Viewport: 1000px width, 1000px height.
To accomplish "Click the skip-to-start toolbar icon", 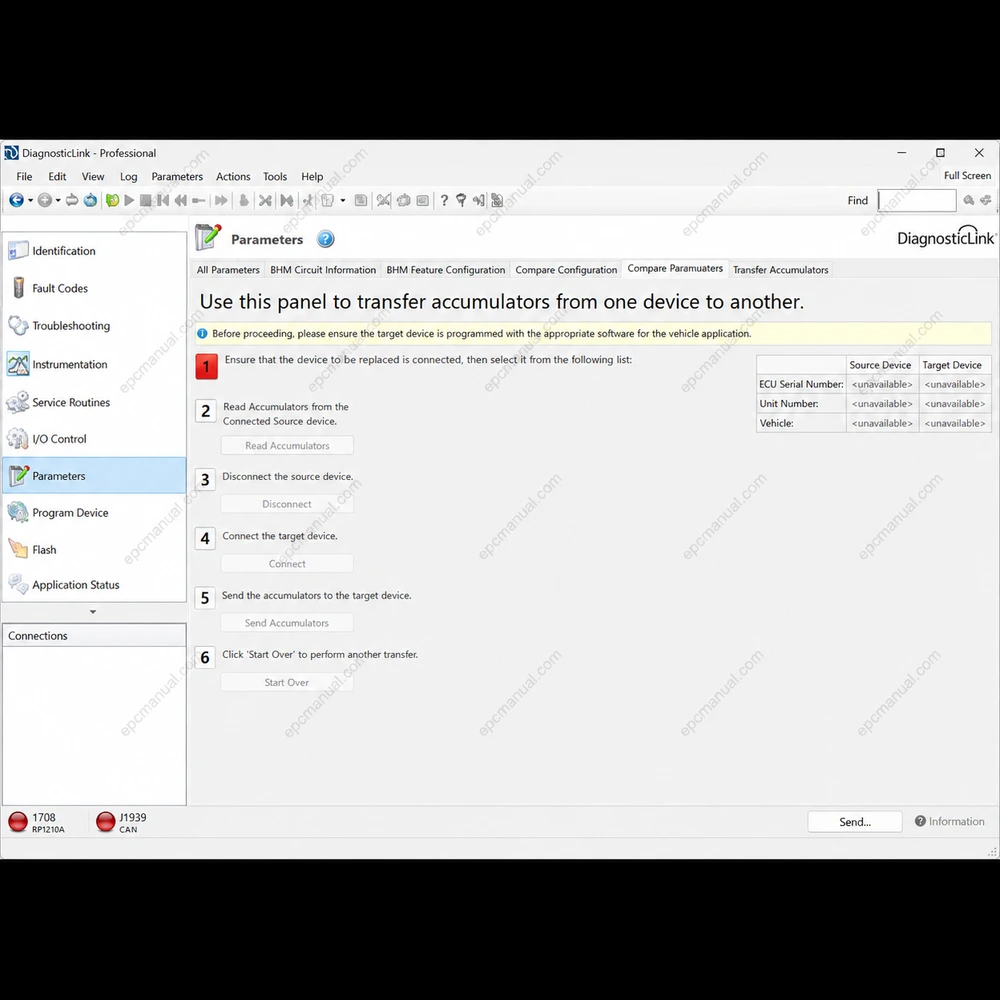I will (x=163, y=200).
